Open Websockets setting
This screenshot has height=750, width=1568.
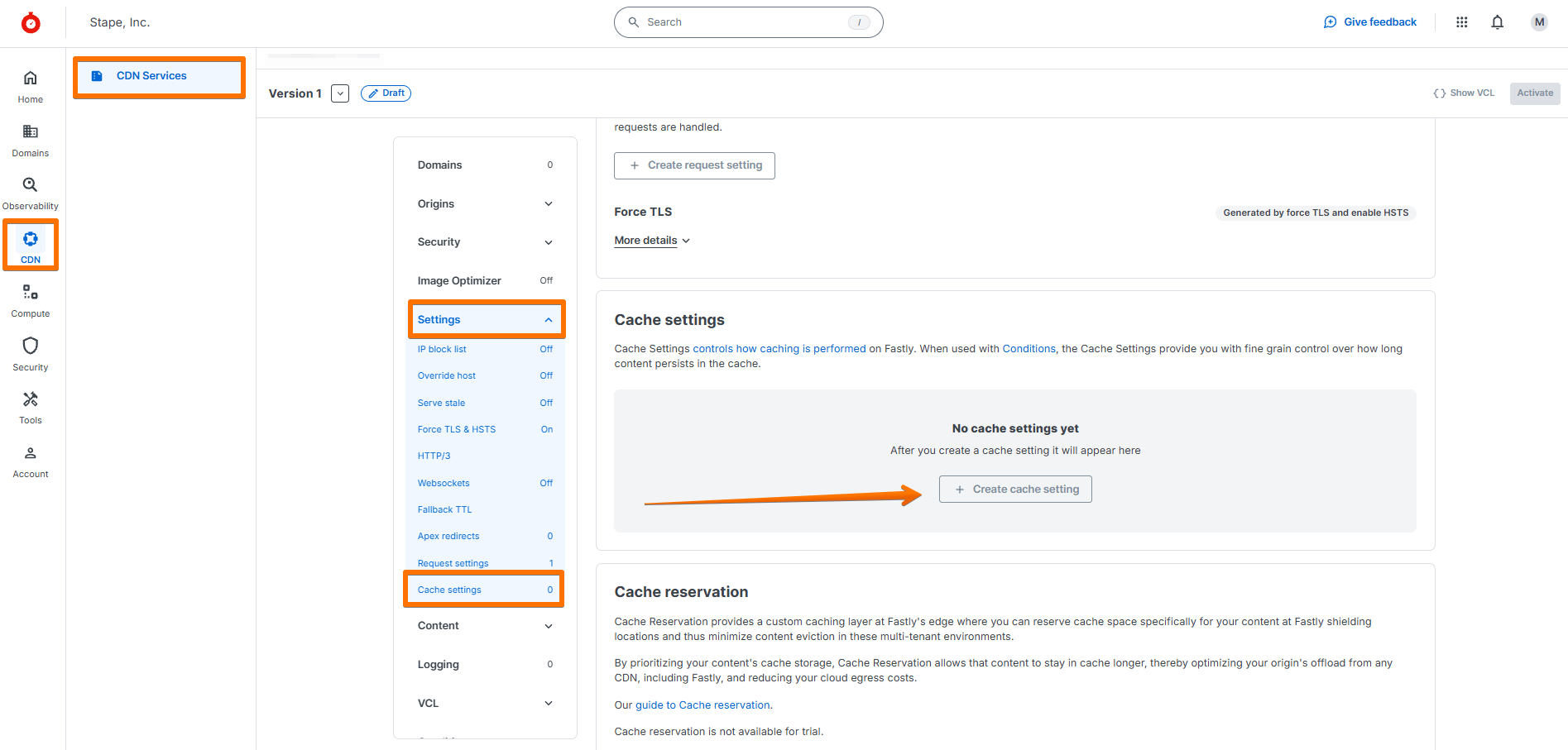click(485, 484)
